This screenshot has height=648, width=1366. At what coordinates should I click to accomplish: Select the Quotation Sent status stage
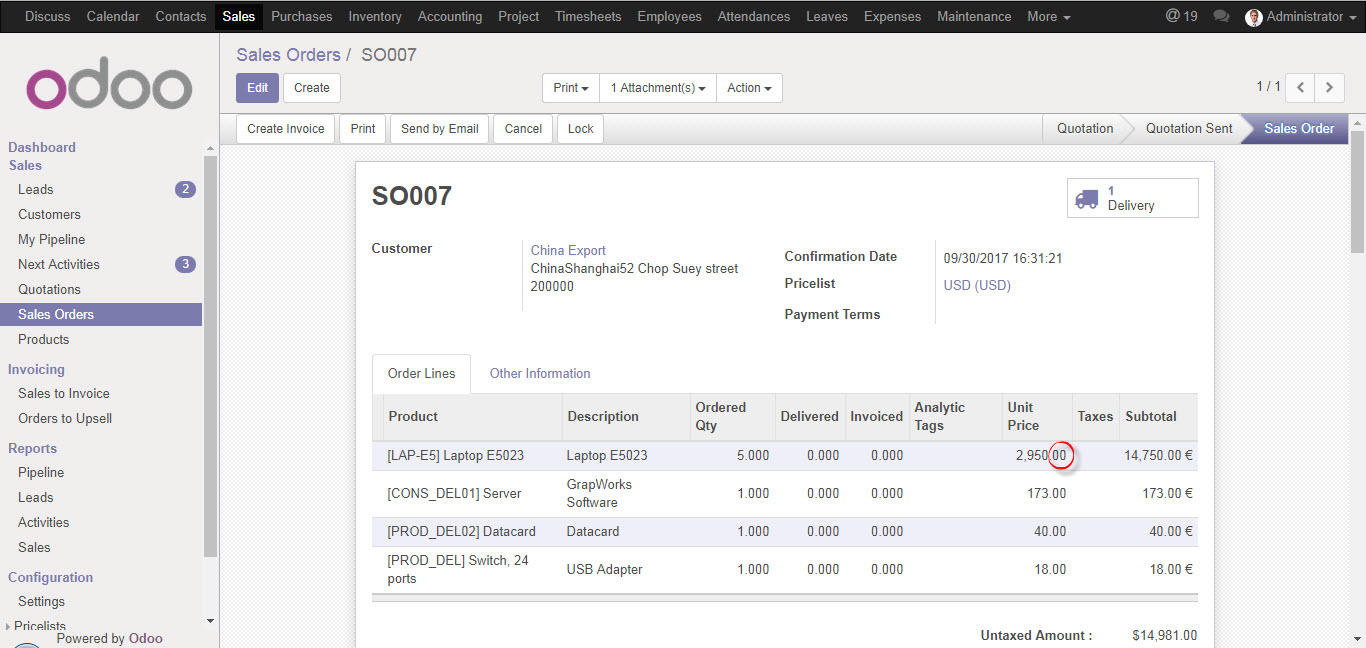point(1188,129)
